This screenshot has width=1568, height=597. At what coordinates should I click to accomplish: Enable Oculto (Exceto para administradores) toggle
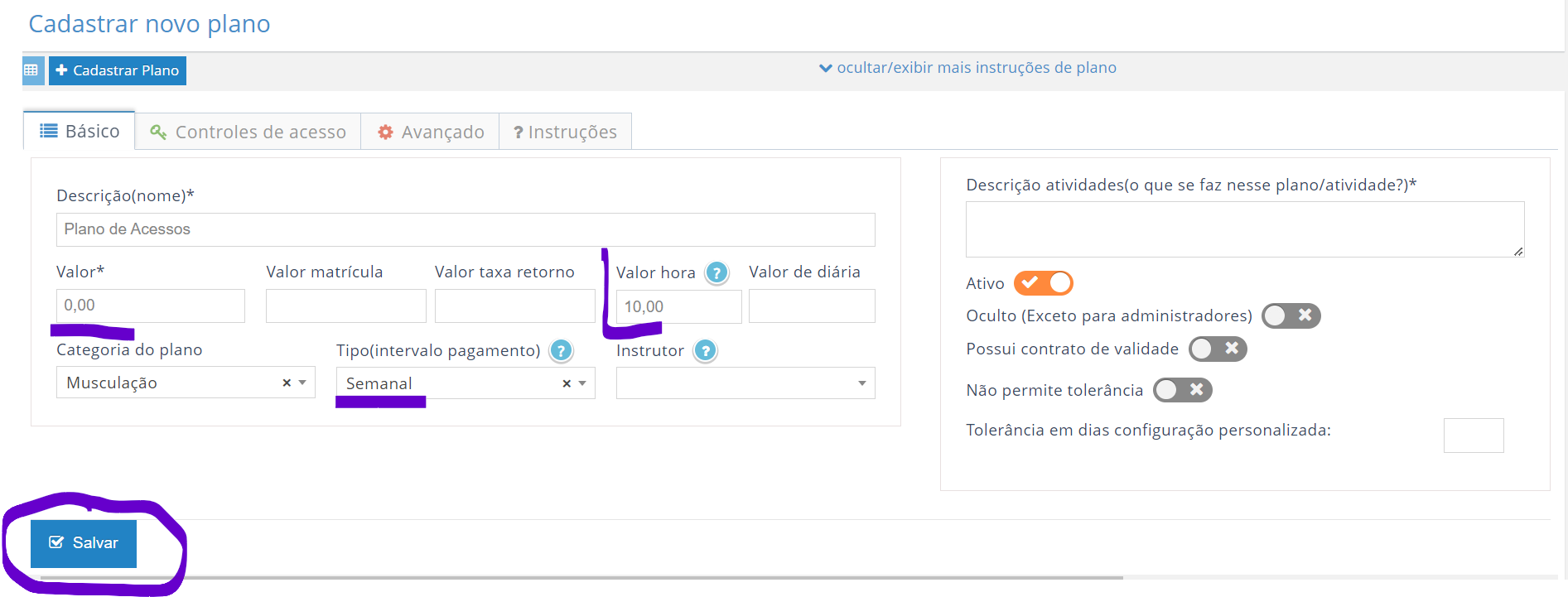1290,315
